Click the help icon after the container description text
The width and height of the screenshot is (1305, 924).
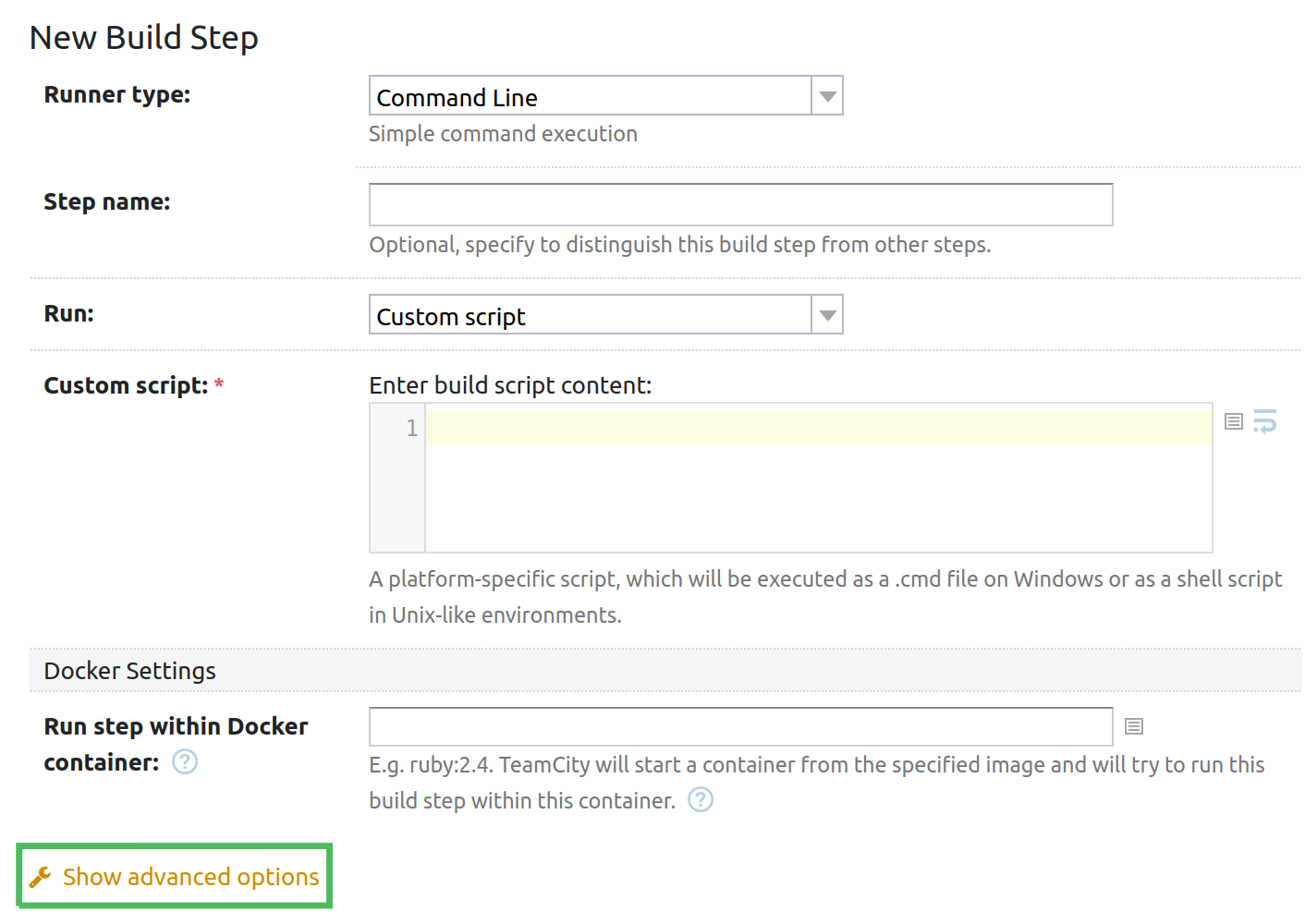pyautogui.click(x=700, y=800)
